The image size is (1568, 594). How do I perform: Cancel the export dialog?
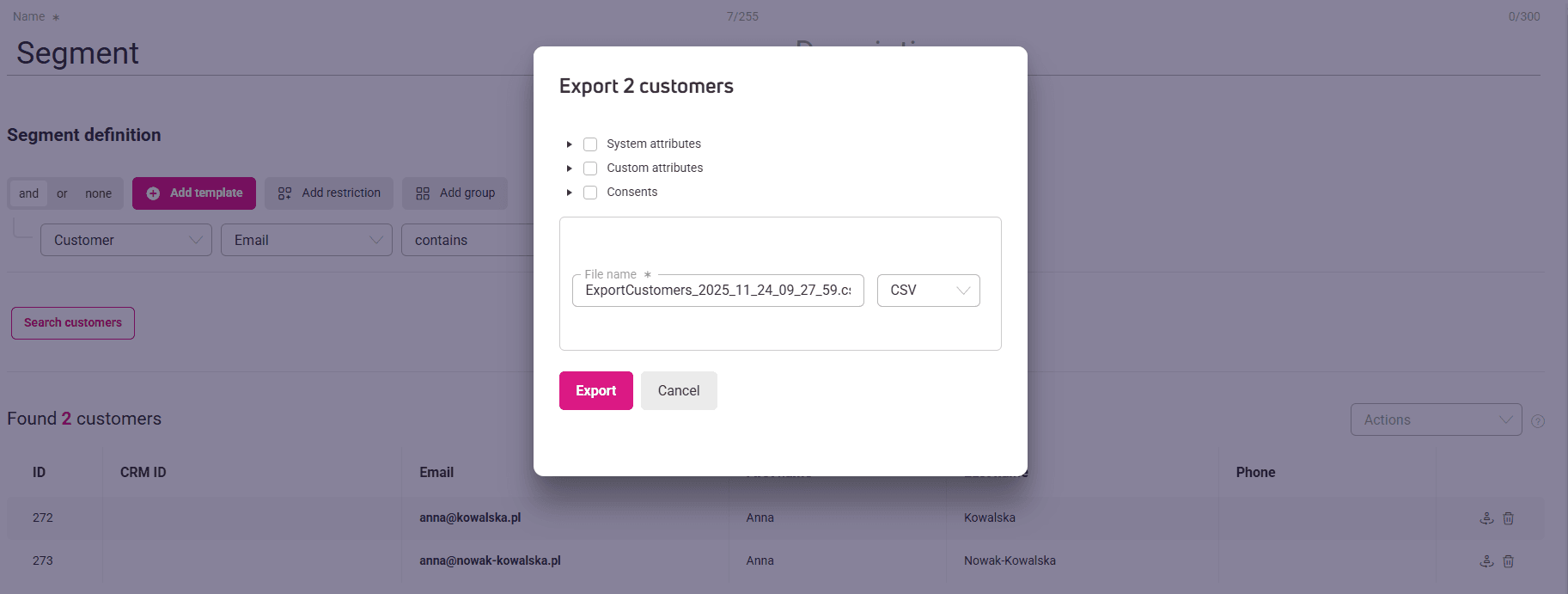(679, 390)
